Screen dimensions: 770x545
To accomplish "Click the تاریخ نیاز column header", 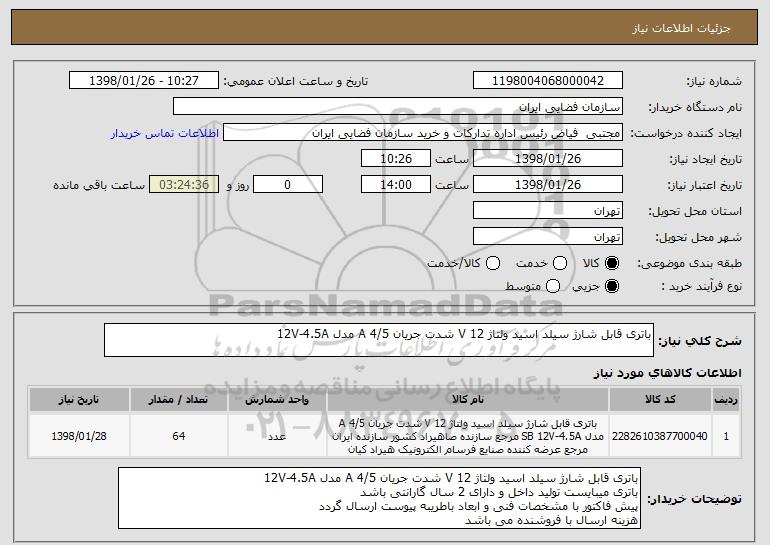I will point(79,400).
